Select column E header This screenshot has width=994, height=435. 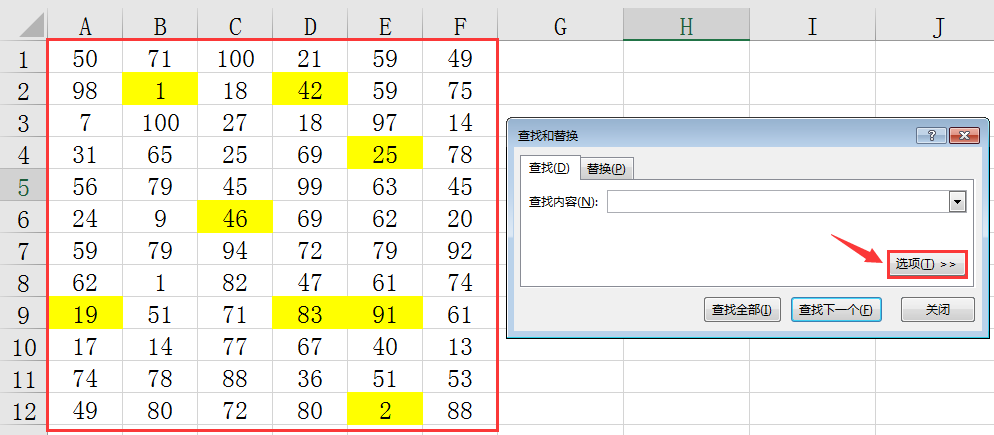[385, 26]
